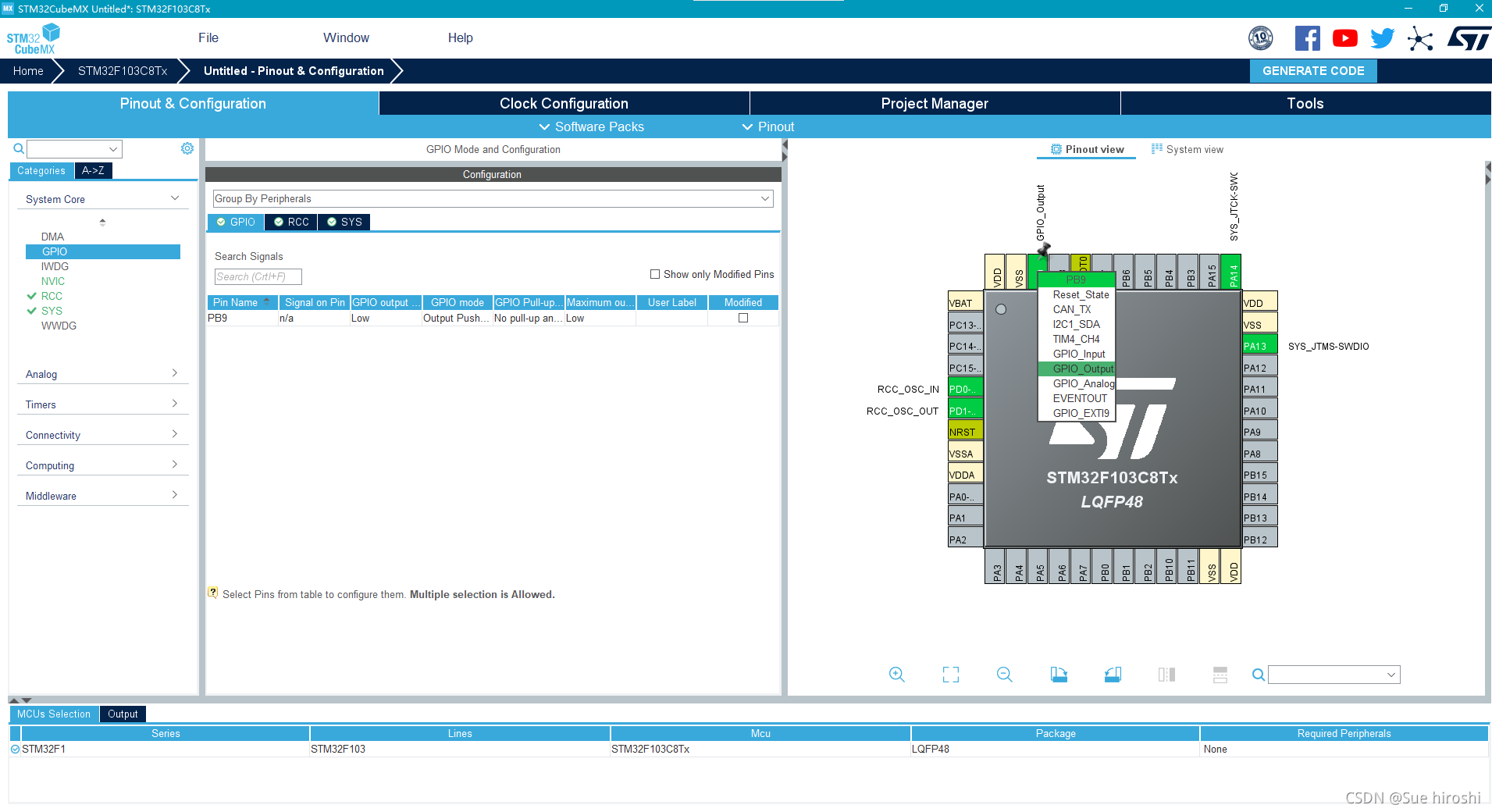1492x812 pixels.
Task: Click the 10-year anniversary badge icon
Action: 1261,38
